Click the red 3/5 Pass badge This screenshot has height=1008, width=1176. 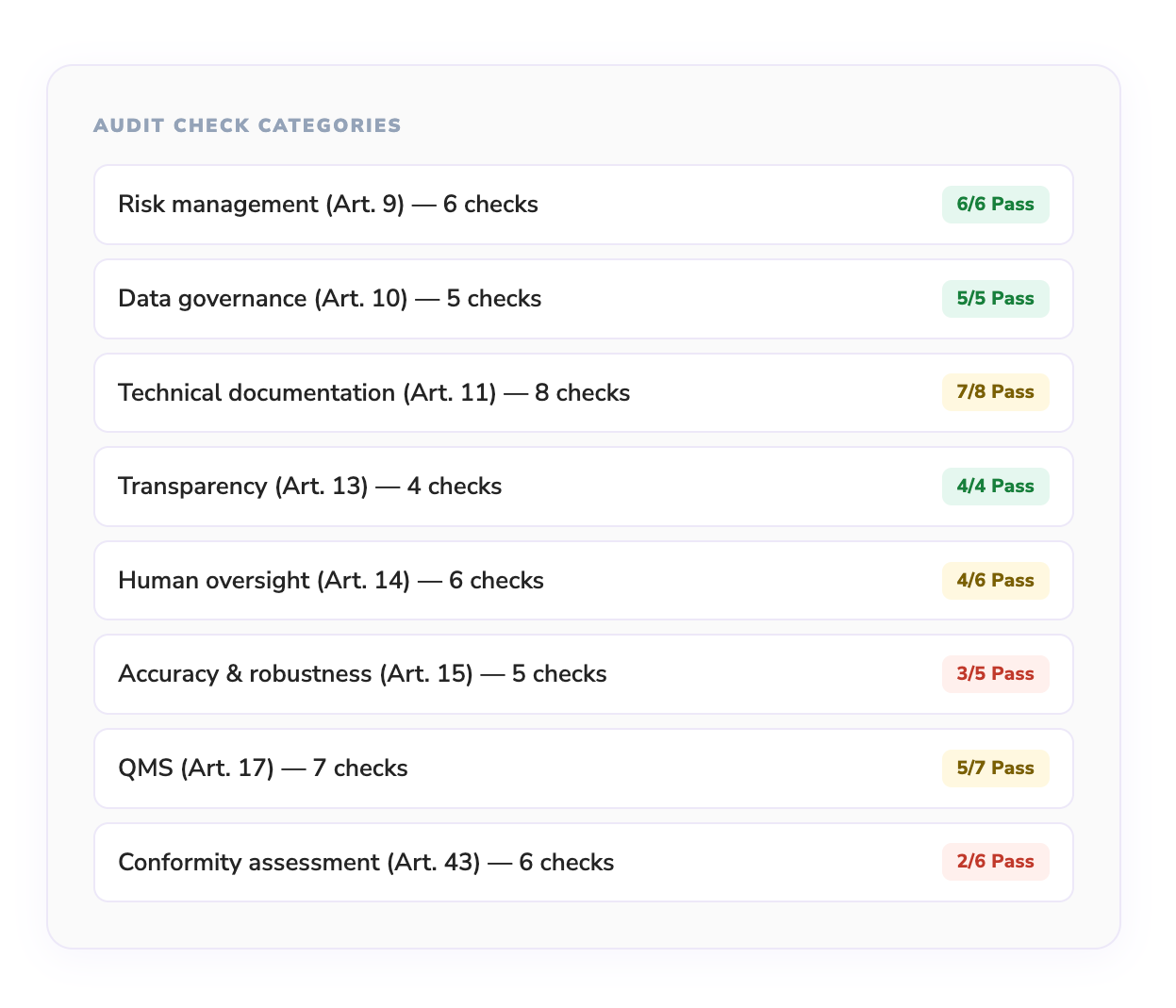(995, 674)
